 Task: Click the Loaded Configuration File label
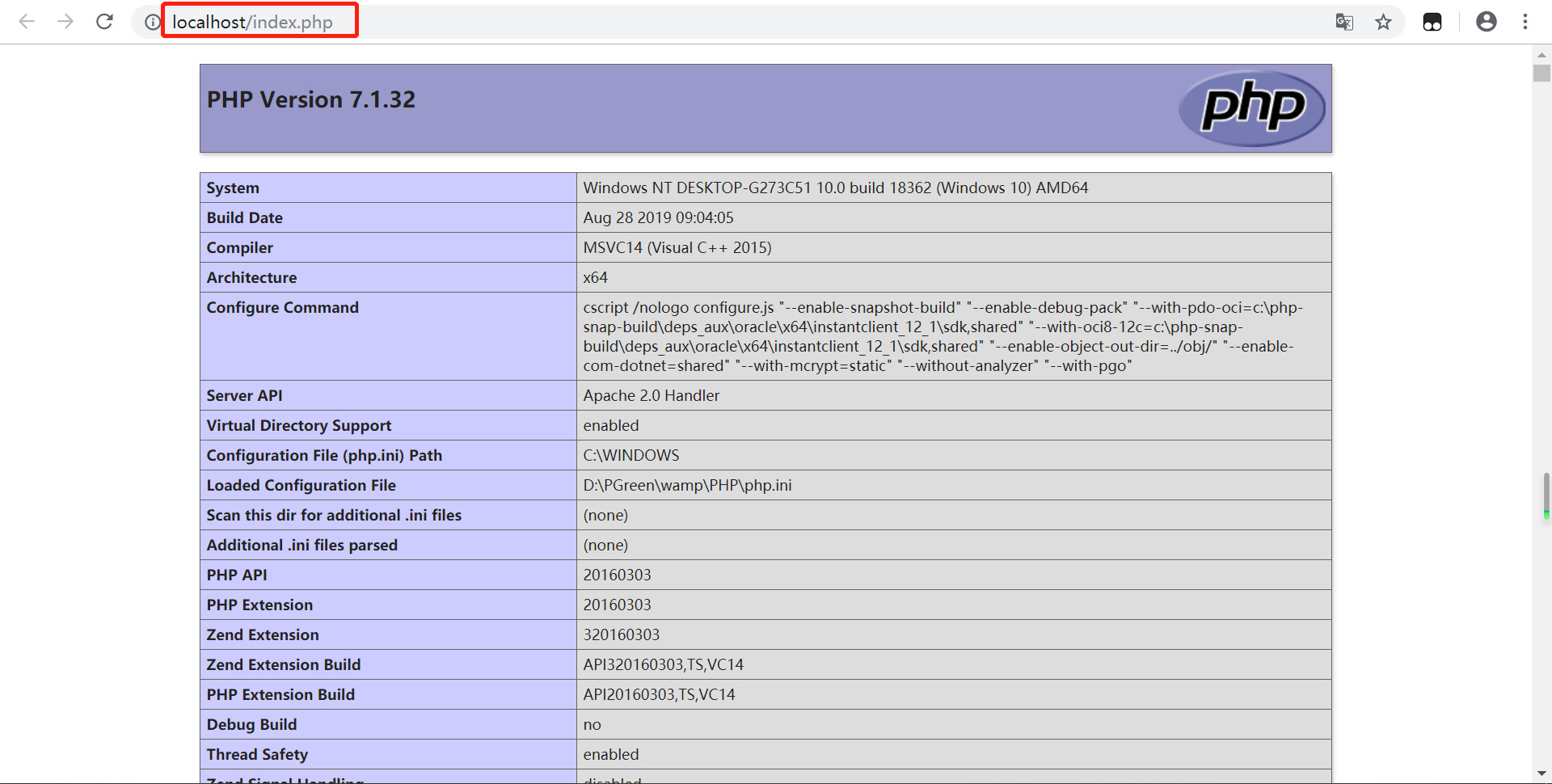[x=301, y=485]
